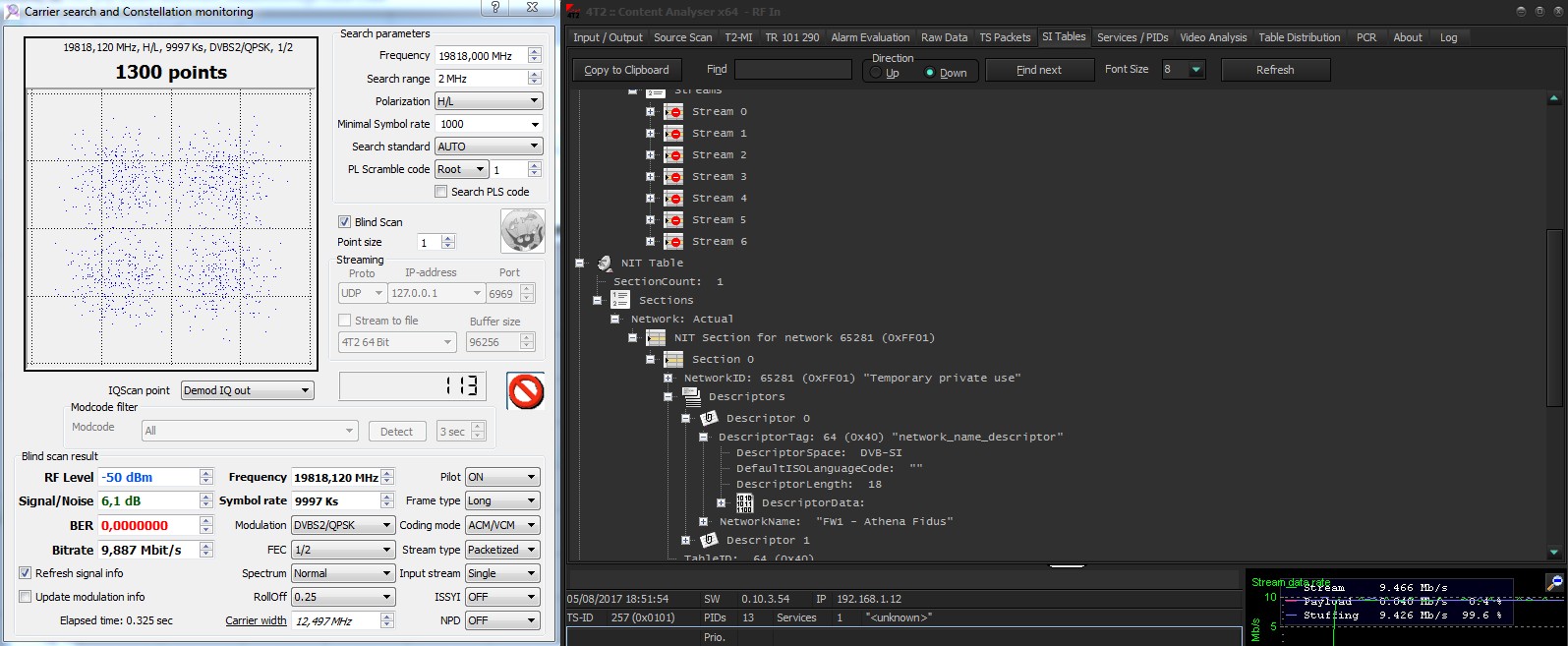
Task: Open the PL Scramble code Root dropdown
Action: (x=461, y=169)
